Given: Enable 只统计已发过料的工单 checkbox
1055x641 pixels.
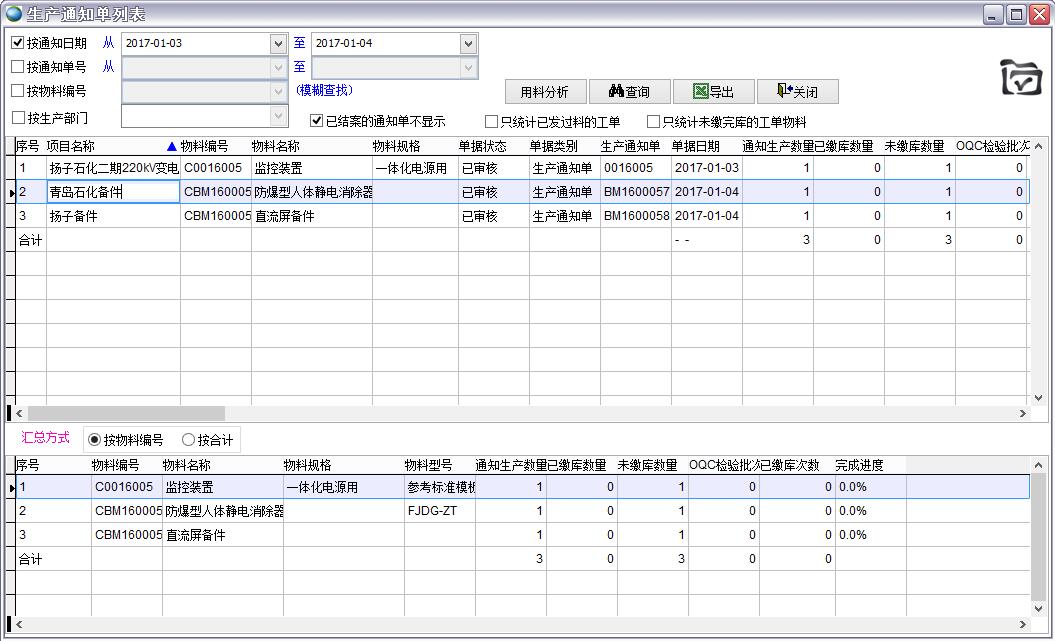Looking at the screenshot, I should tap(491, 122).
